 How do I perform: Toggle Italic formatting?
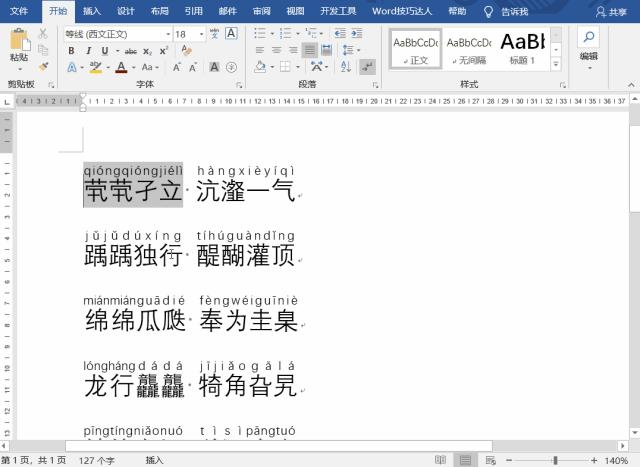point(89,51)
